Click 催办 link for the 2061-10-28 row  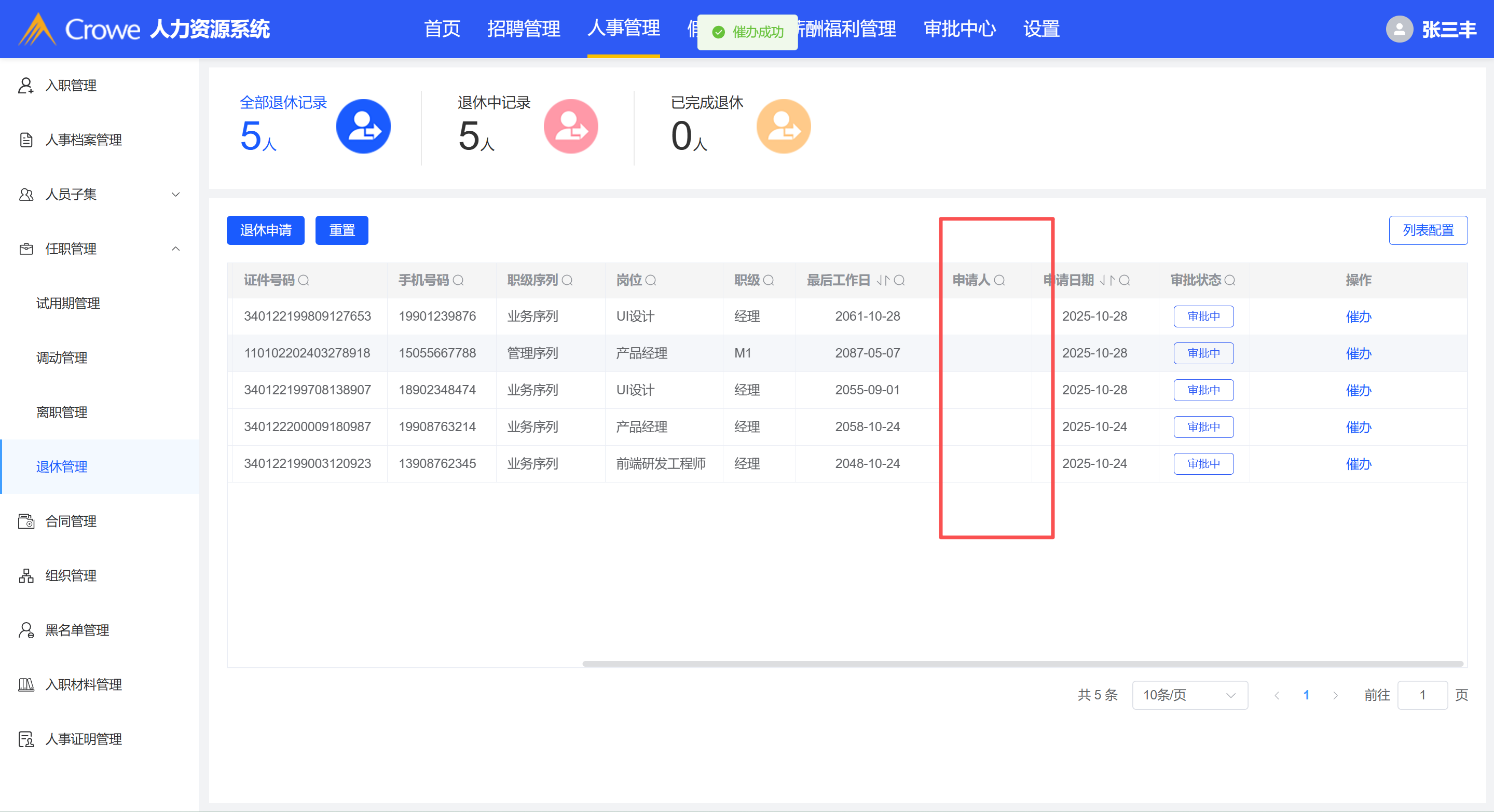pyautogui.click(x=1358, y=316)
